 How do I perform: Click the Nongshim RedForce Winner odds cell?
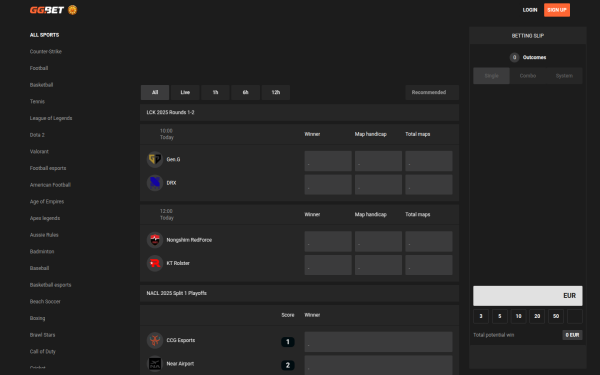[x=328, y=241]
